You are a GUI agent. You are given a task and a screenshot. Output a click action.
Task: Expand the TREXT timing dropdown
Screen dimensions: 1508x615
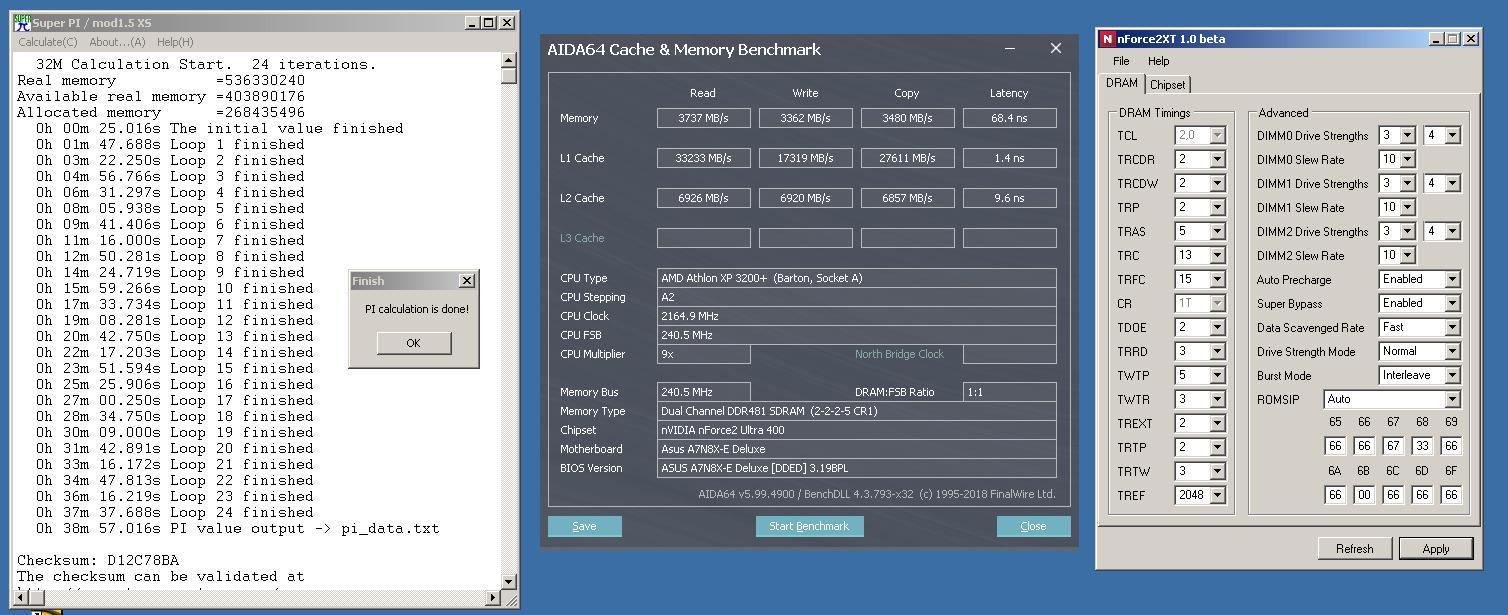pyautogui.click(x=1217, y=423)
